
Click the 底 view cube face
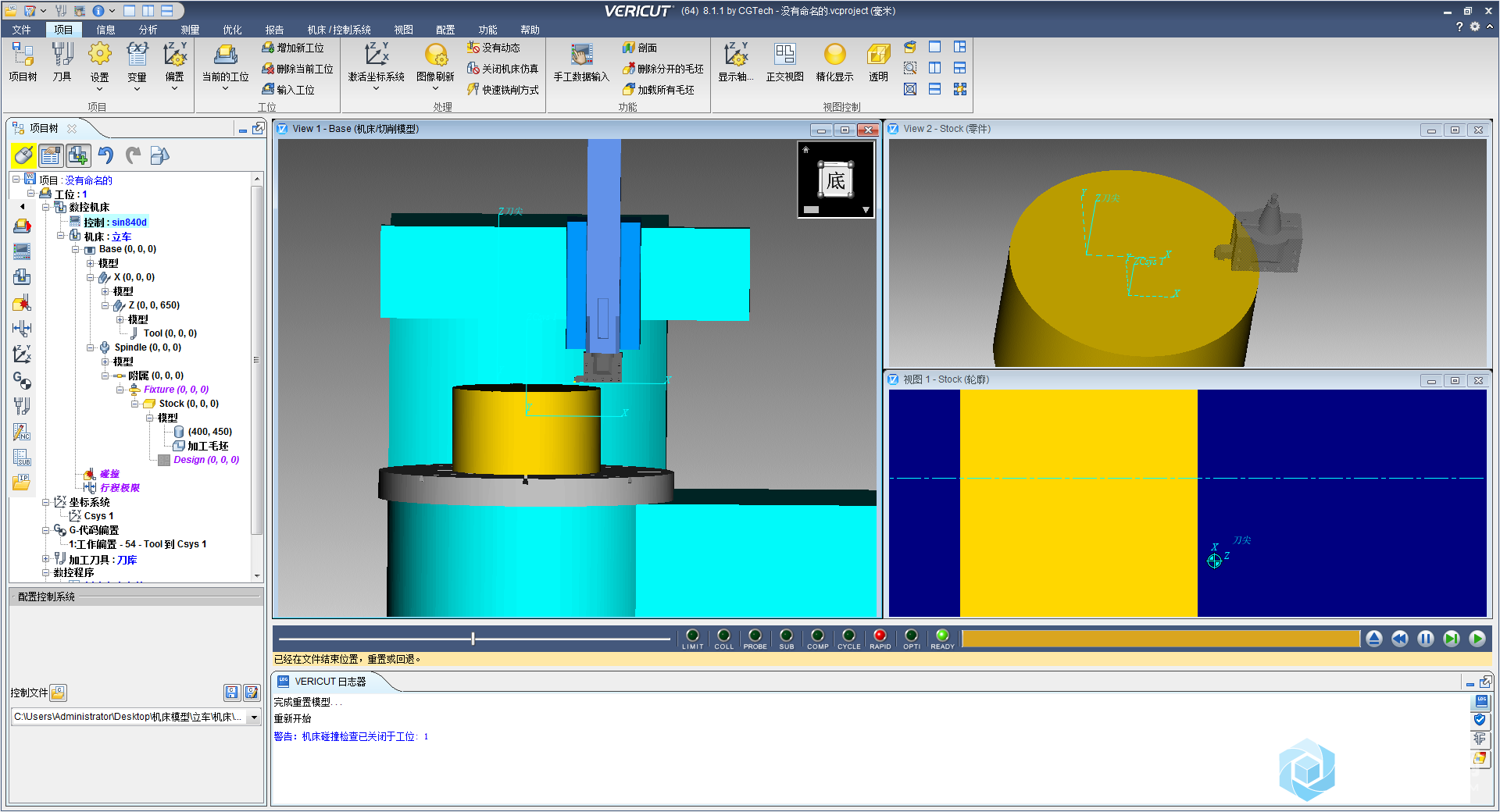pos(835,180)
